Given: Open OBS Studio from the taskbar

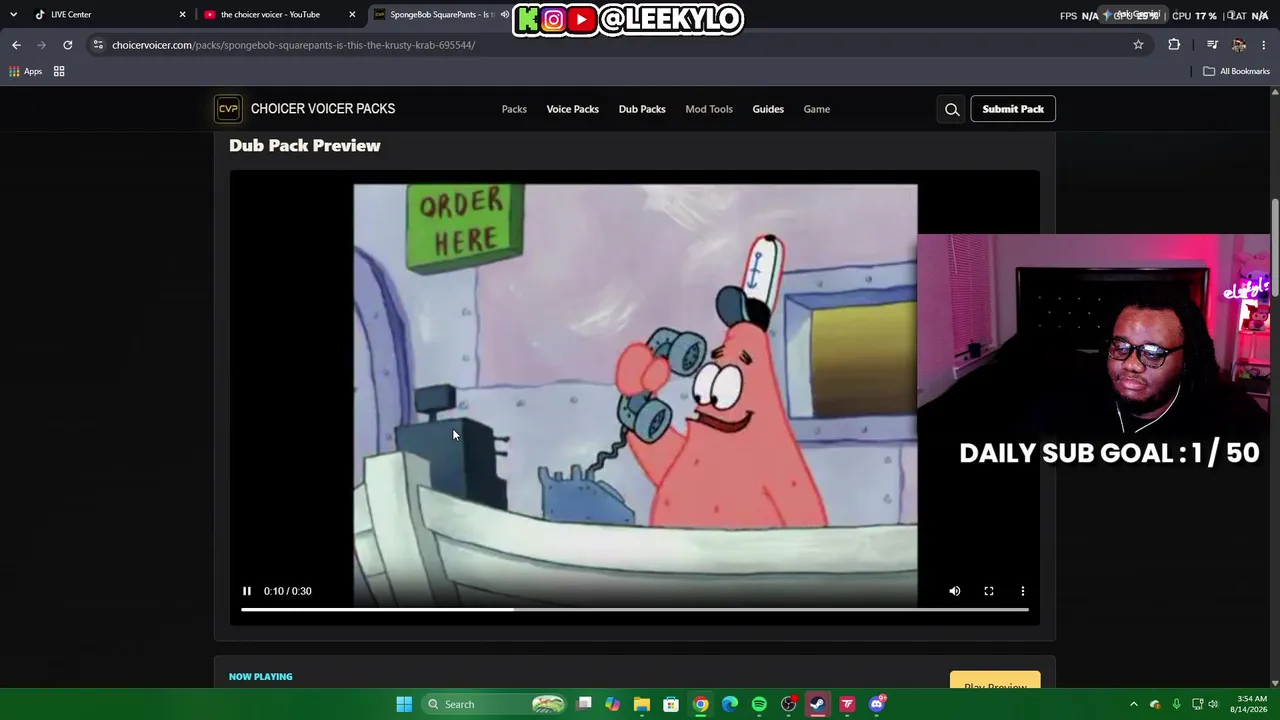Looking at the screenshot, I should [x=789, y=704].
